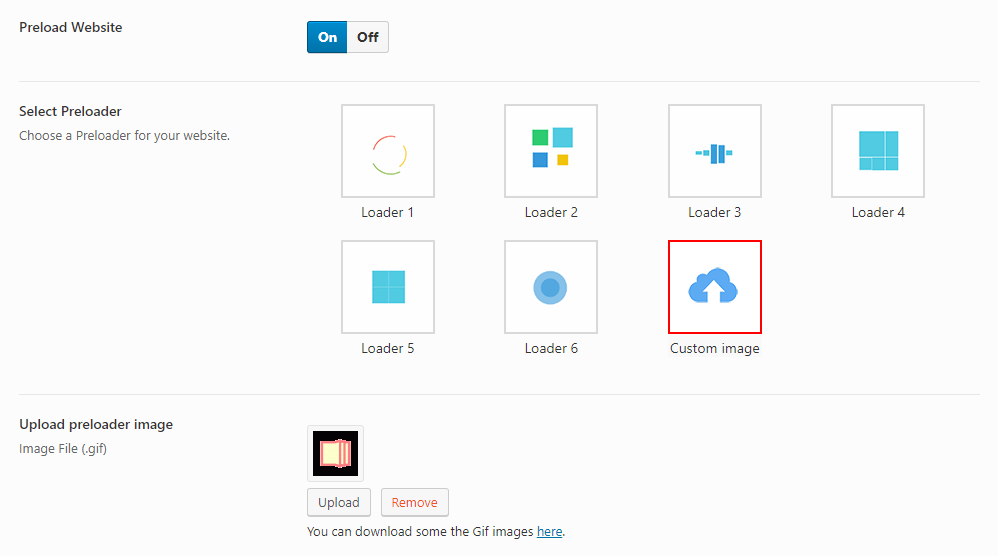The width and height of the screenshot is (998, 556).
Task: Choose the Loader 5 four-square tile
Action: pos(388,287)
